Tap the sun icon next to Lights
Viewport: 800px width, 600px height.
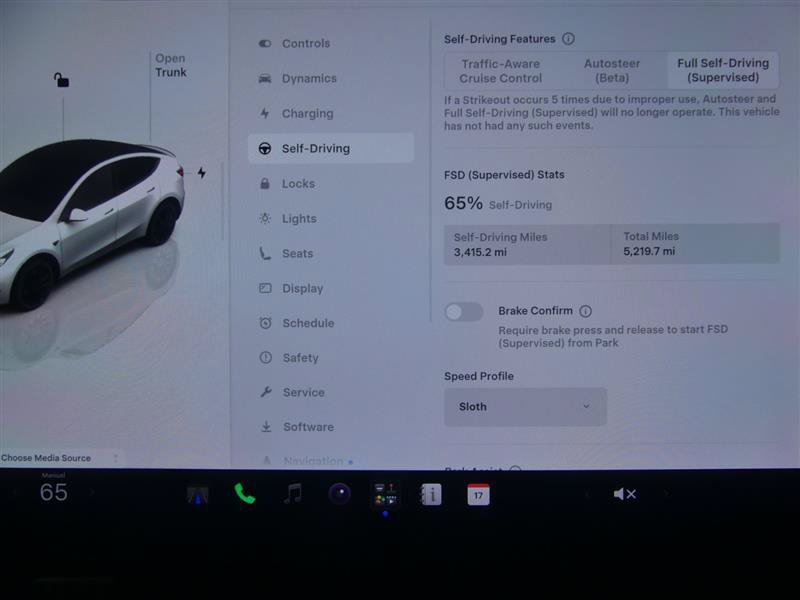(x=265, y=218)
